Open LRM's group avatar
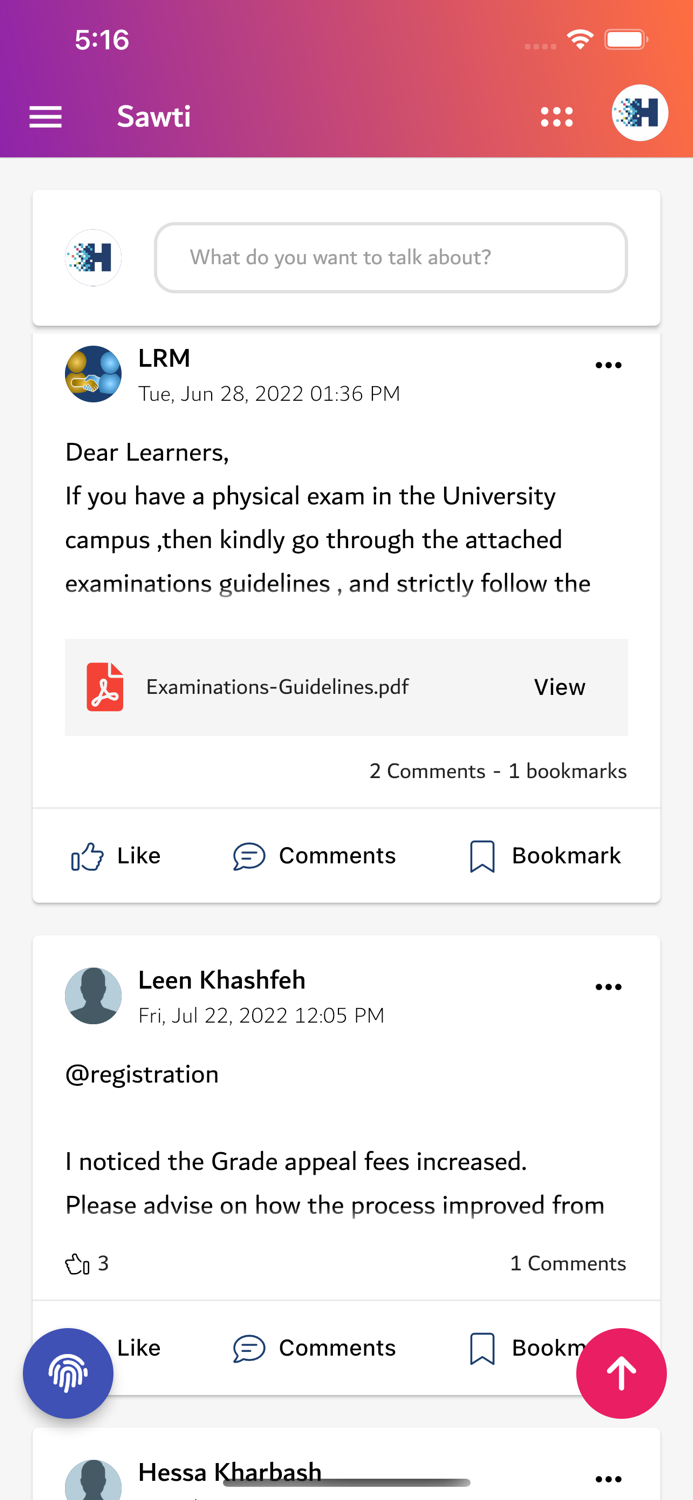This screenshot has width=693, height=1500. 93,374
